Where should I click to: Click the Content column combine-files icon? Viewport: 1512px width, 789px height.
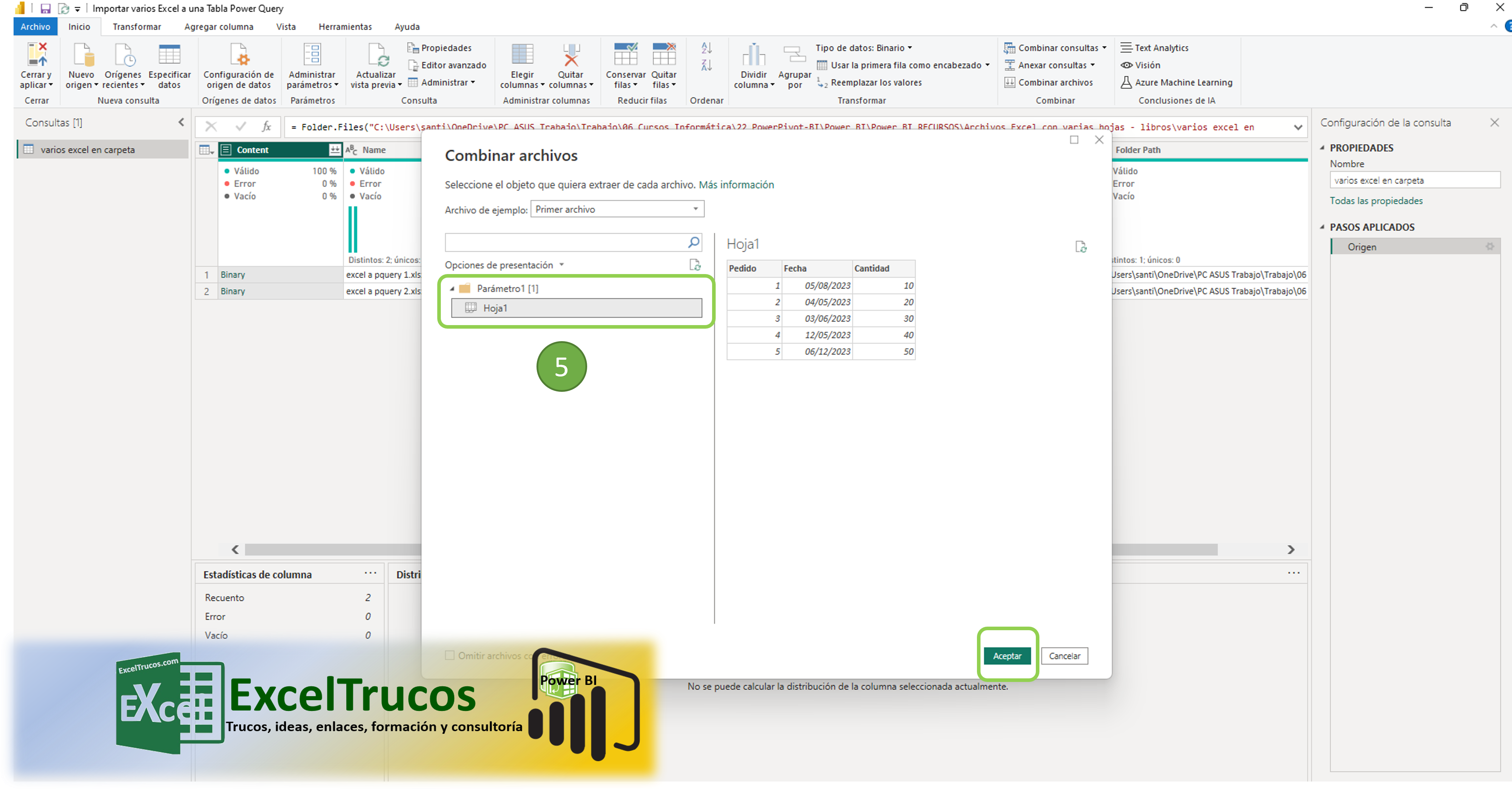click(334, 150)
